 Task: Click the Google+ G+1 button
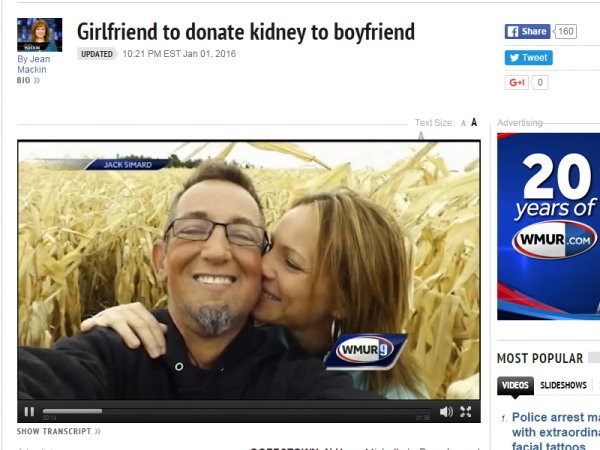pyautogui.click(x=517, y=82)
